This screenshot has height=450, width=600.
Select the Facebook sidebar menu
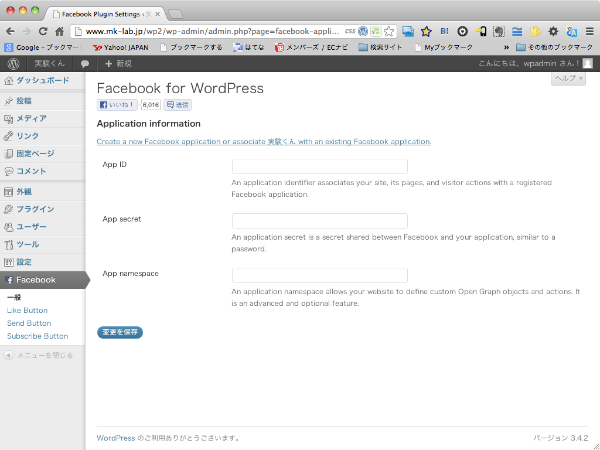click(42, 280)
